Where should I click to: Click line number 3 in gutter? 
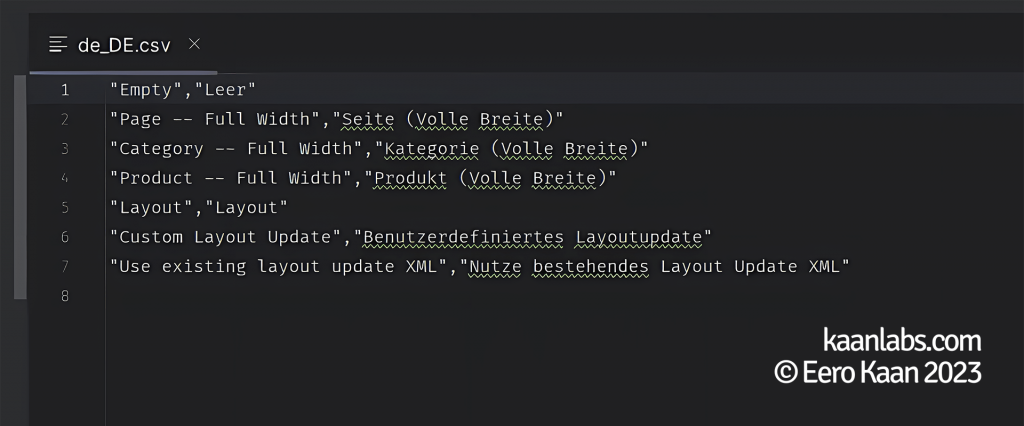65,148
